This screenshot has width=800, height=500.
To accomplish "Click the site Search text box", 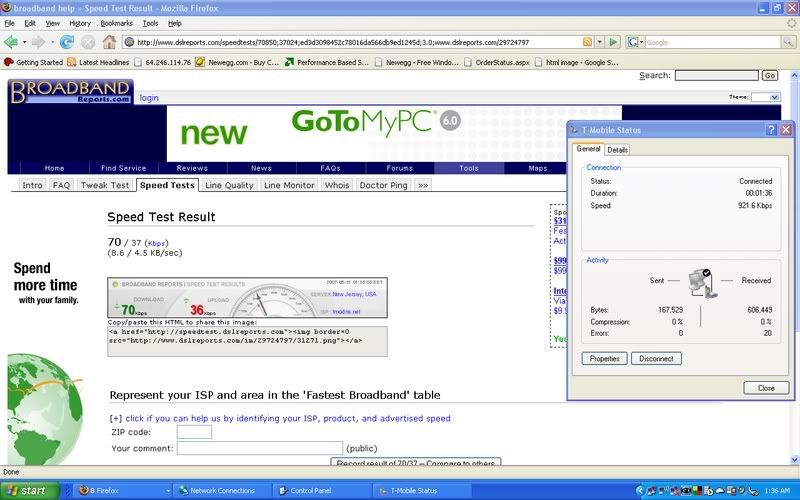I will click(x=716, y=76).
